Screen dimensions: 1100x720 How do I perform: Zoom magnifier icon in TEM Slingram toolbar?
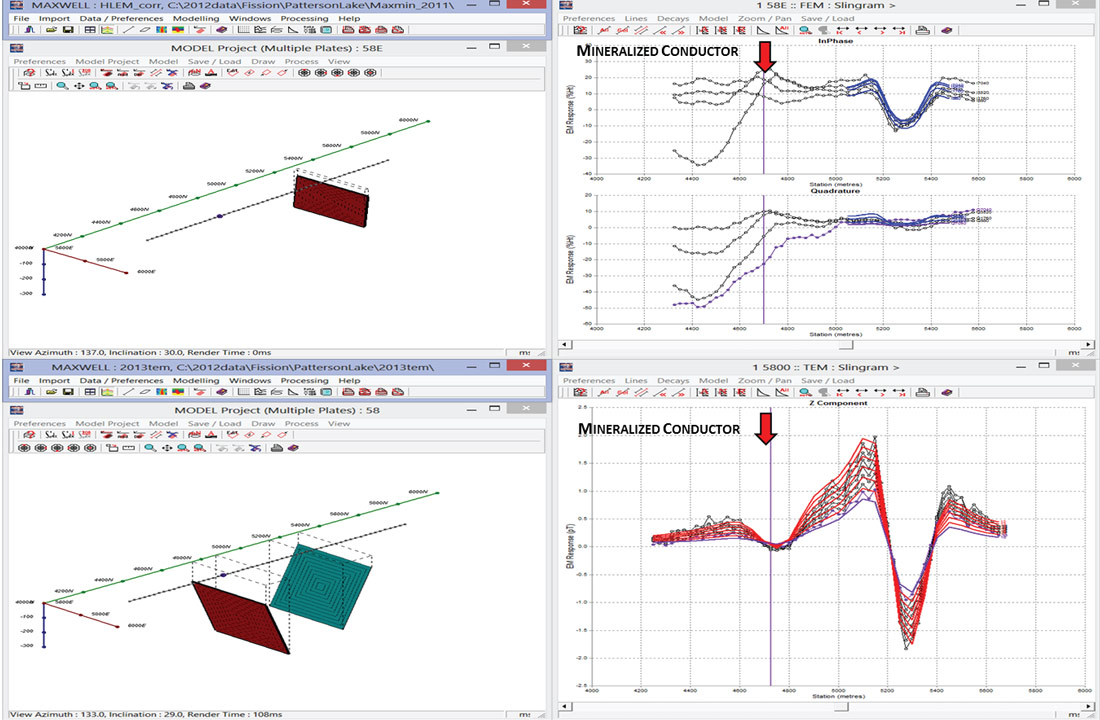pos(805,392)
